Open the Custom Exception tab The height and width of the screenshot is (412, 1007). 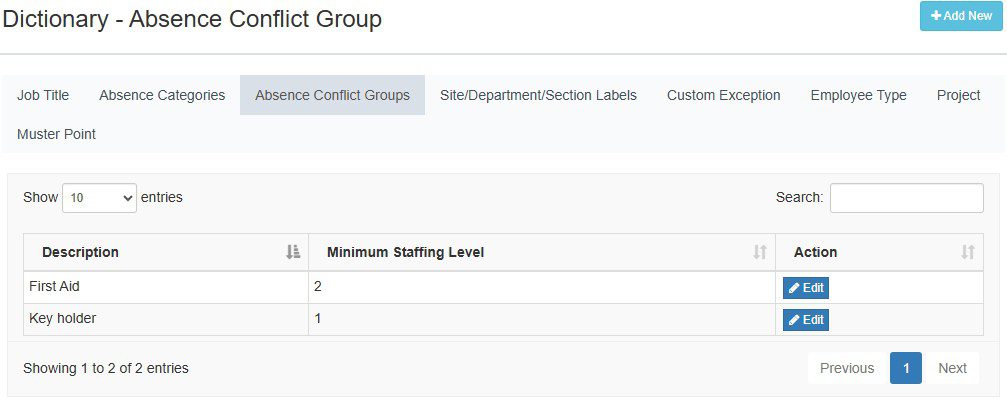[x=723, y=95]
